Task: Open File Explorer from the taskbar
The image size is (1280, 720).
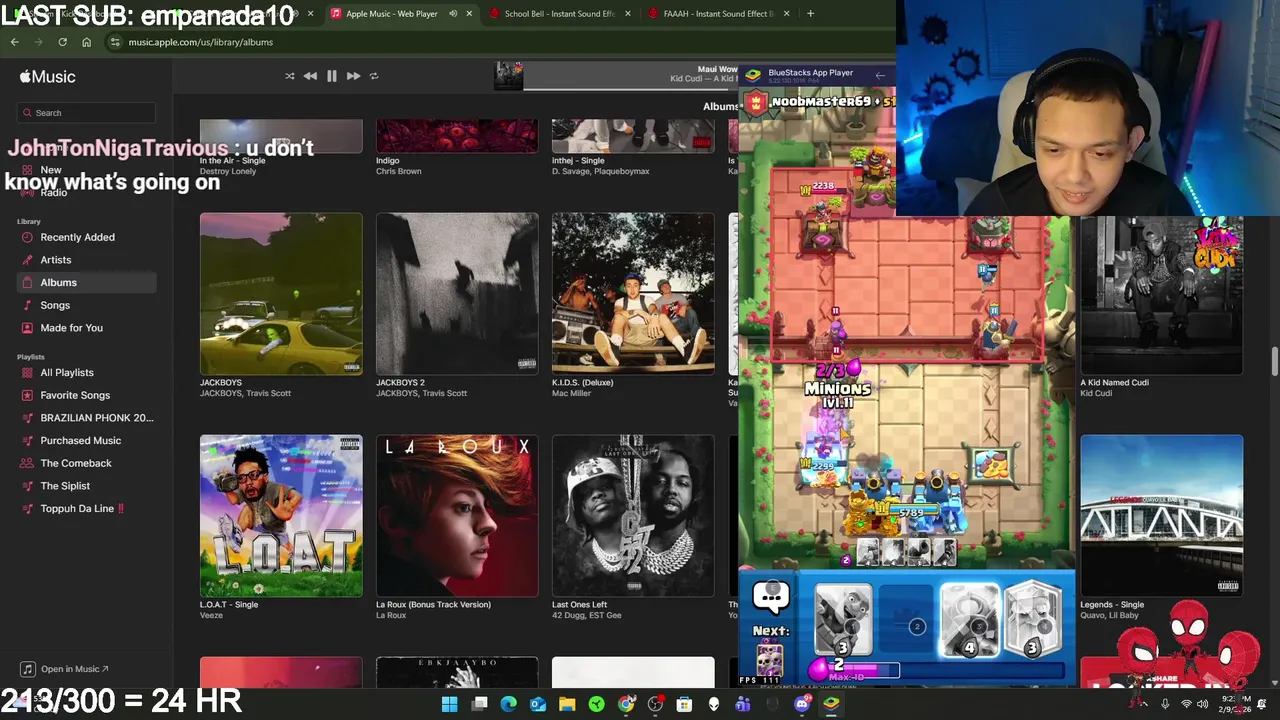Action: [x=567, y=704]
